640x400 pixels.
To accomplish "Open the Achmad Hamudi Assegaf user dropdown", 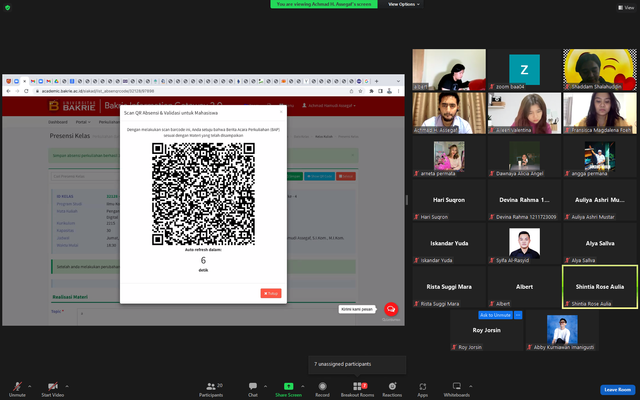I will (329, 106).
